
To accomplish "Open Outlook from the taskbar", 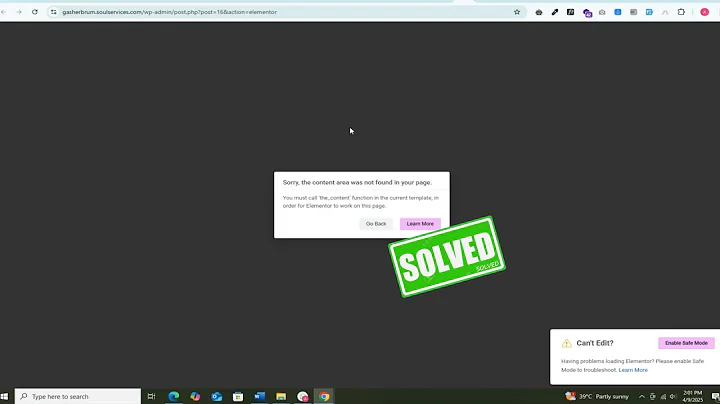I will click(x=217, y=396).
